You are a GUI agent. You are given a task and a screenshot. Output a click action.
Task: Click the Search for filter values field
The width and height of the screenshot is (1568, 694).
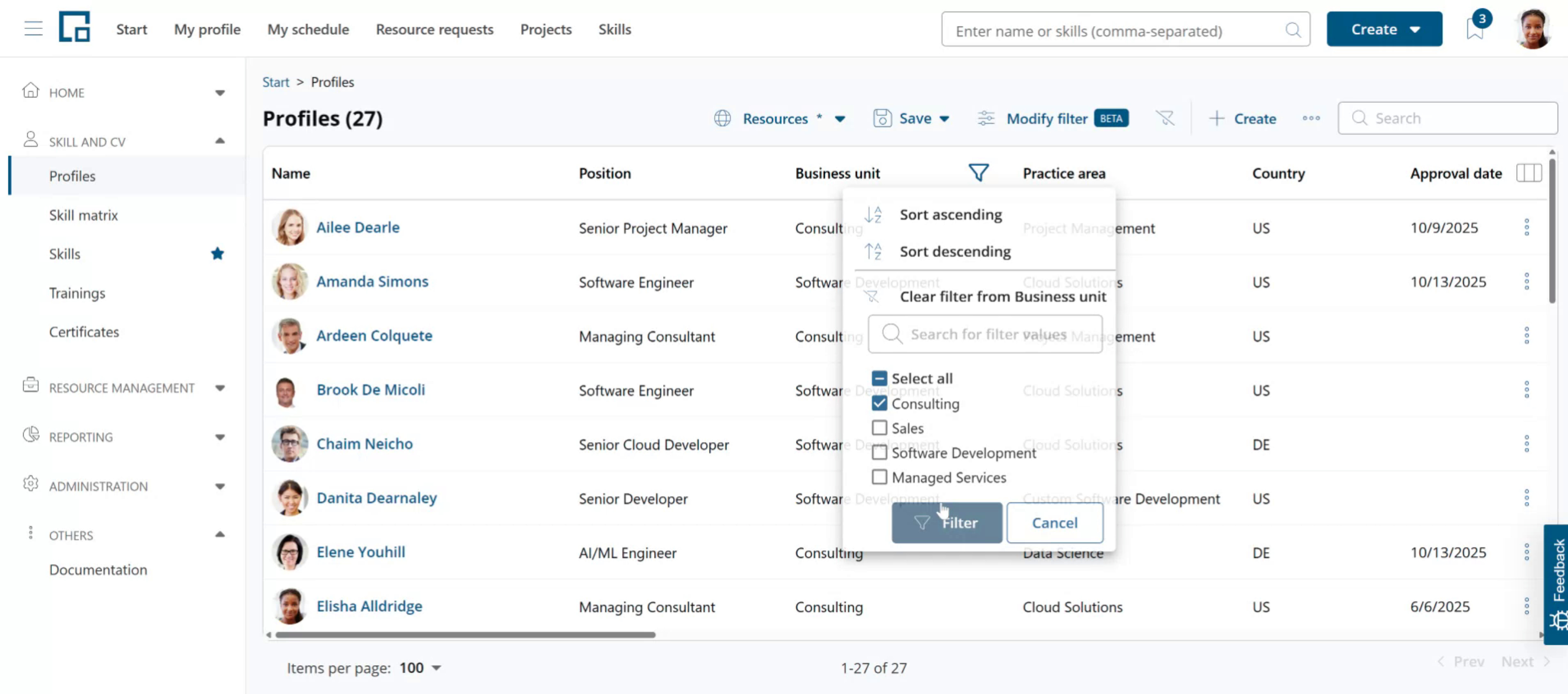985,334
